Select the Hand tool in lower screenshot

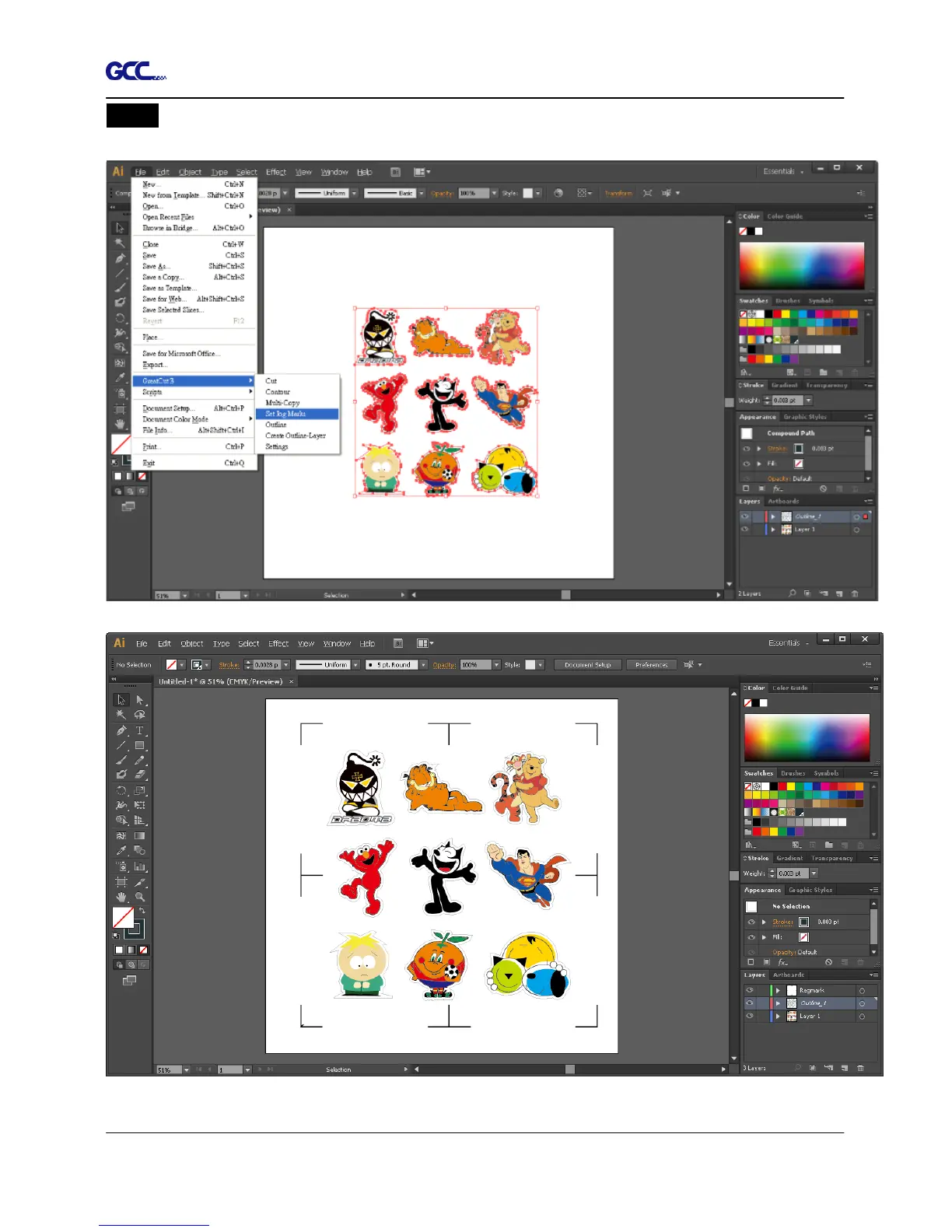click(x=121, y=897)
